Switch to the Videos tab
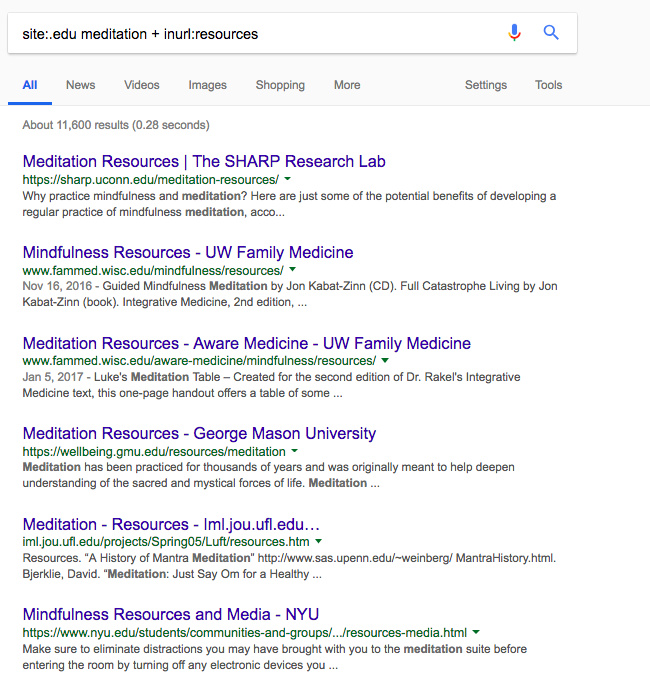Image resolution: width=650 pixels, height=683 pixels. pyautogui.click(x=141, y=85)
